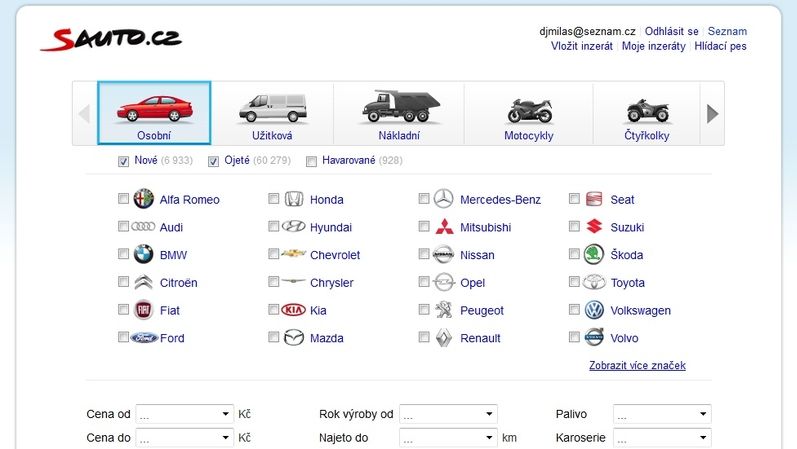Select the Čtyřkolky category tab
This screenshot has width=797, height=449.
[x=647, y=113]
